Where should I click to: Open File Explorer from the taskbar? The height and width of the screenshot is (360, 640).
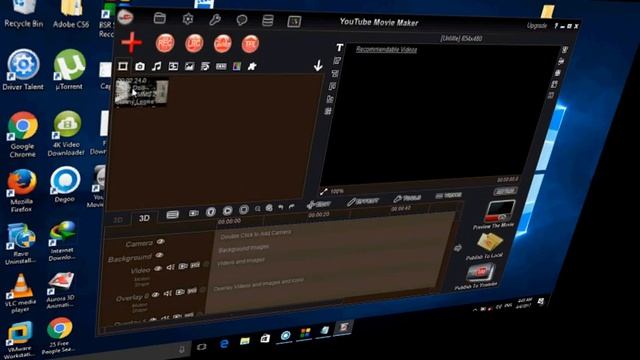[x=244, y=341]
